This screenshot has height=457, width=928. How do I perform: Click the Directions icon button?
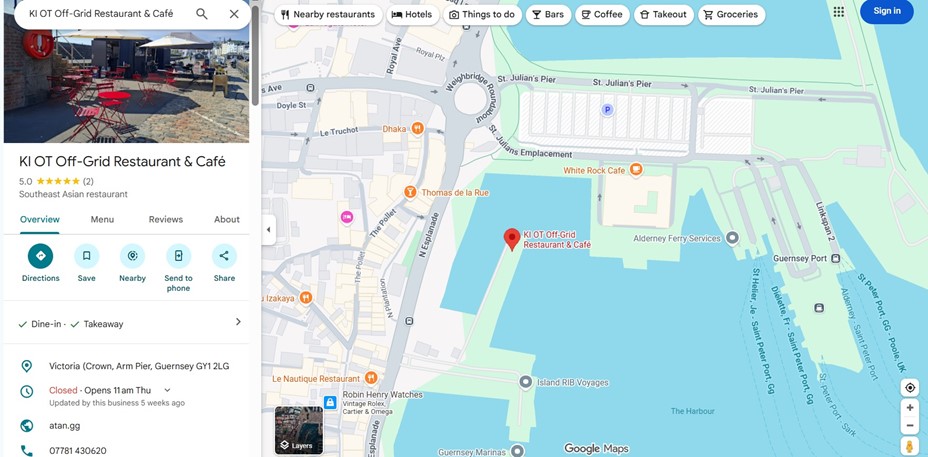click(40, 256)
